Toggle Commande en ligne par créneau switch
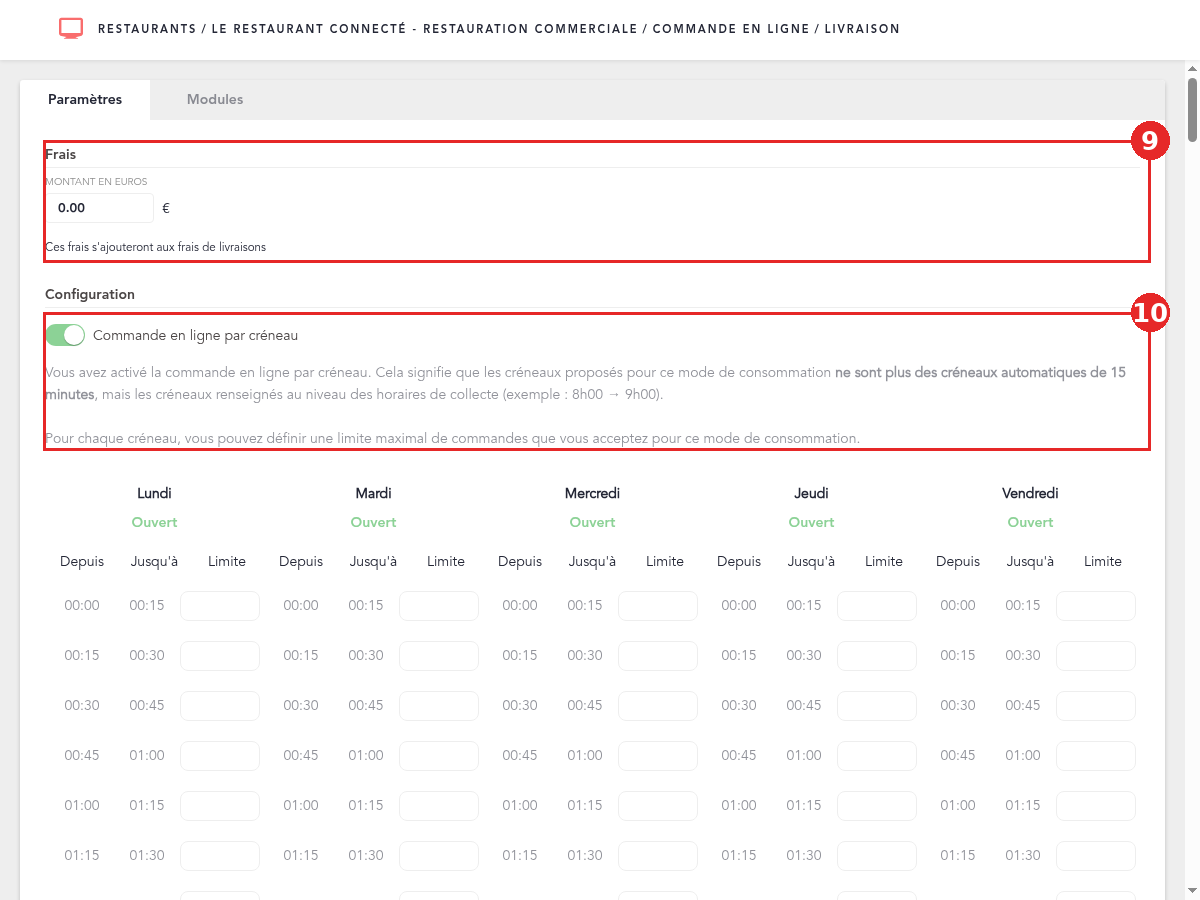Screen dimensions: 1200x900 pyautogui.click(x=65, y=335)
